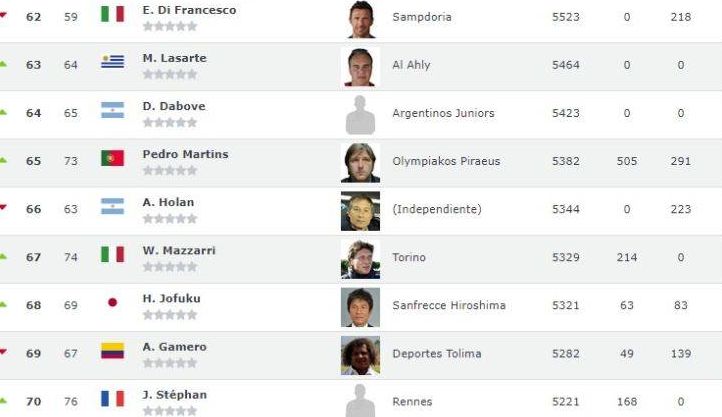Viewport: 722px width, 417px height.
Task: Open A. Holan coach profile
Action: coord(168,202)
